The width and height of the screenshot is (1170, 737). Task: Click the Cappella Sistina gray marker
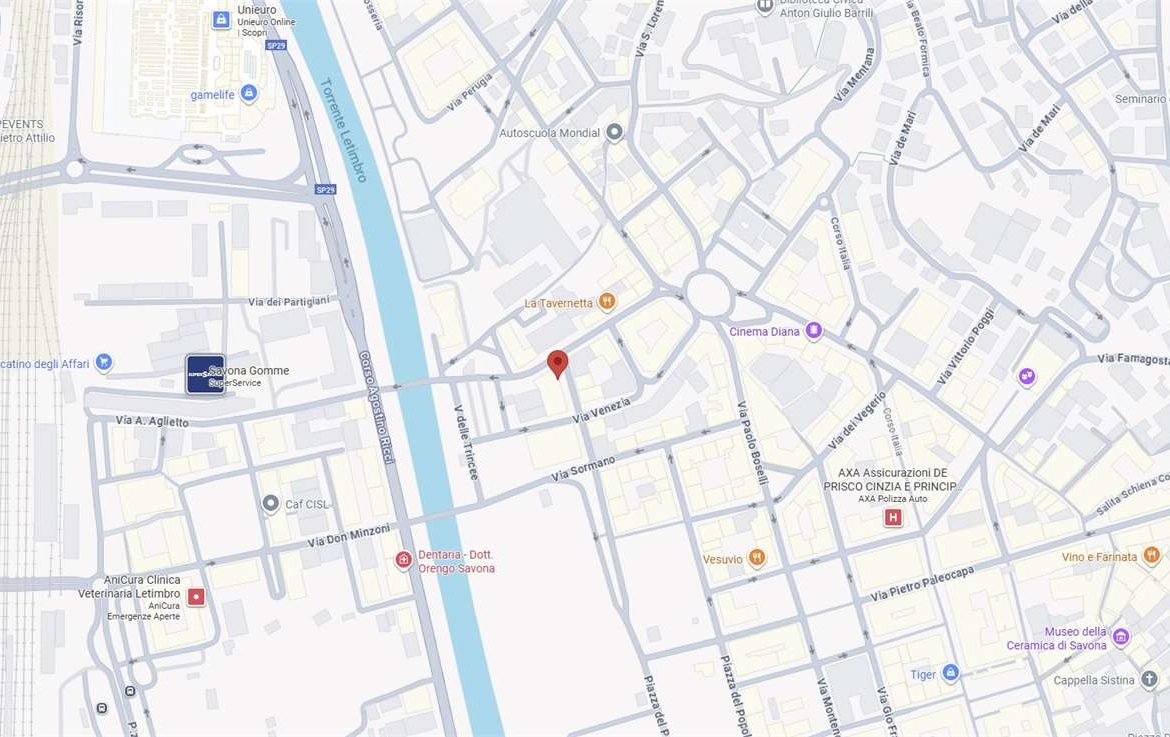(x=1149, y=680)
